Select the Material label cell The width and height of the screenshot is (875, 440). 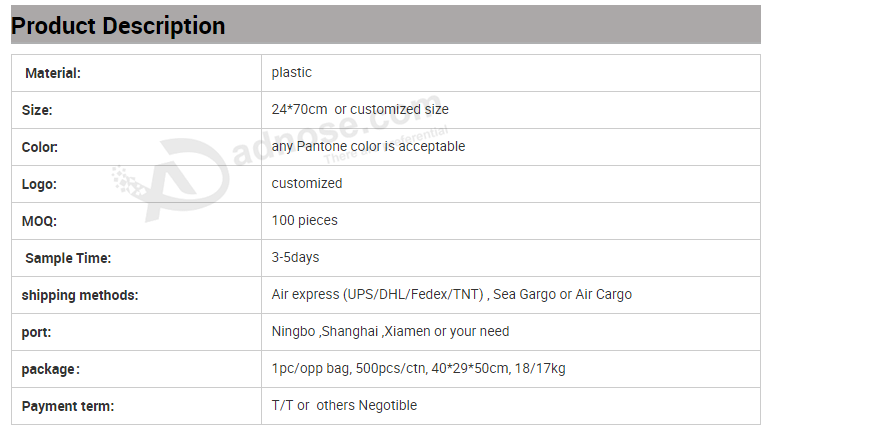click(x=136, y=73)
